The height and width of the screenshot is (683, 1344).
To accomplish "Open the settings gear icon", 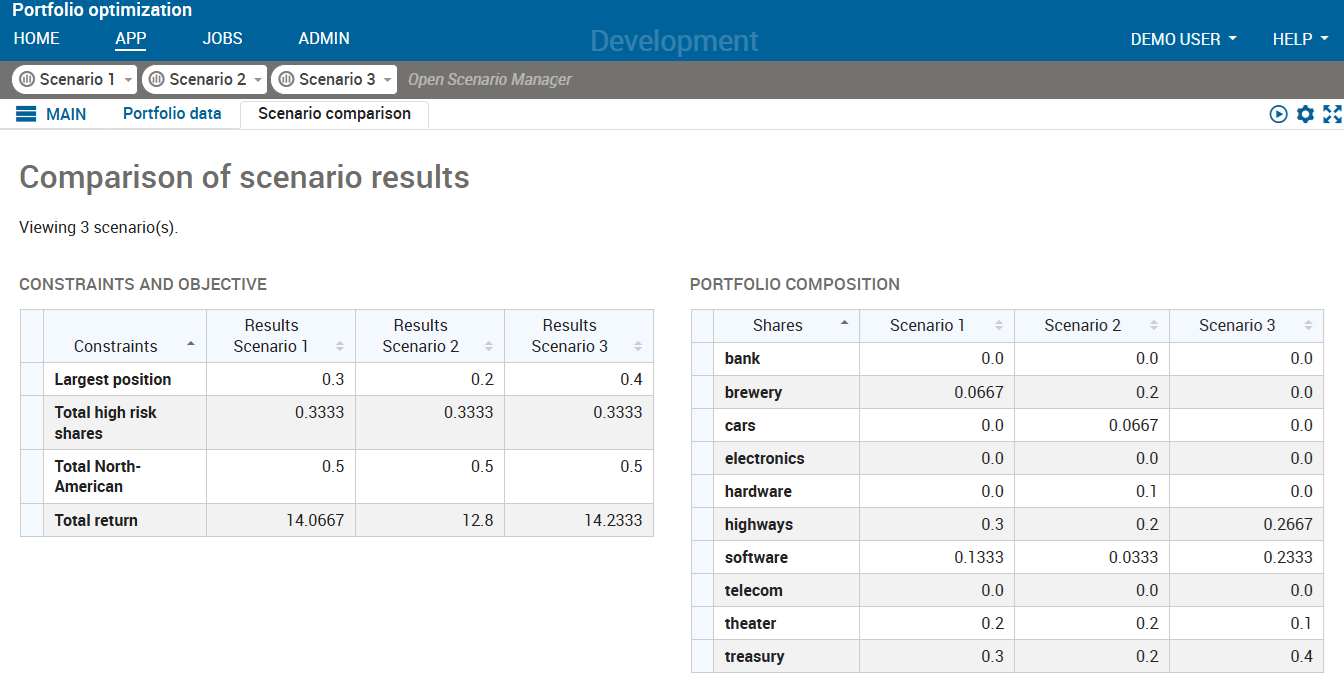I will 1305,114.
